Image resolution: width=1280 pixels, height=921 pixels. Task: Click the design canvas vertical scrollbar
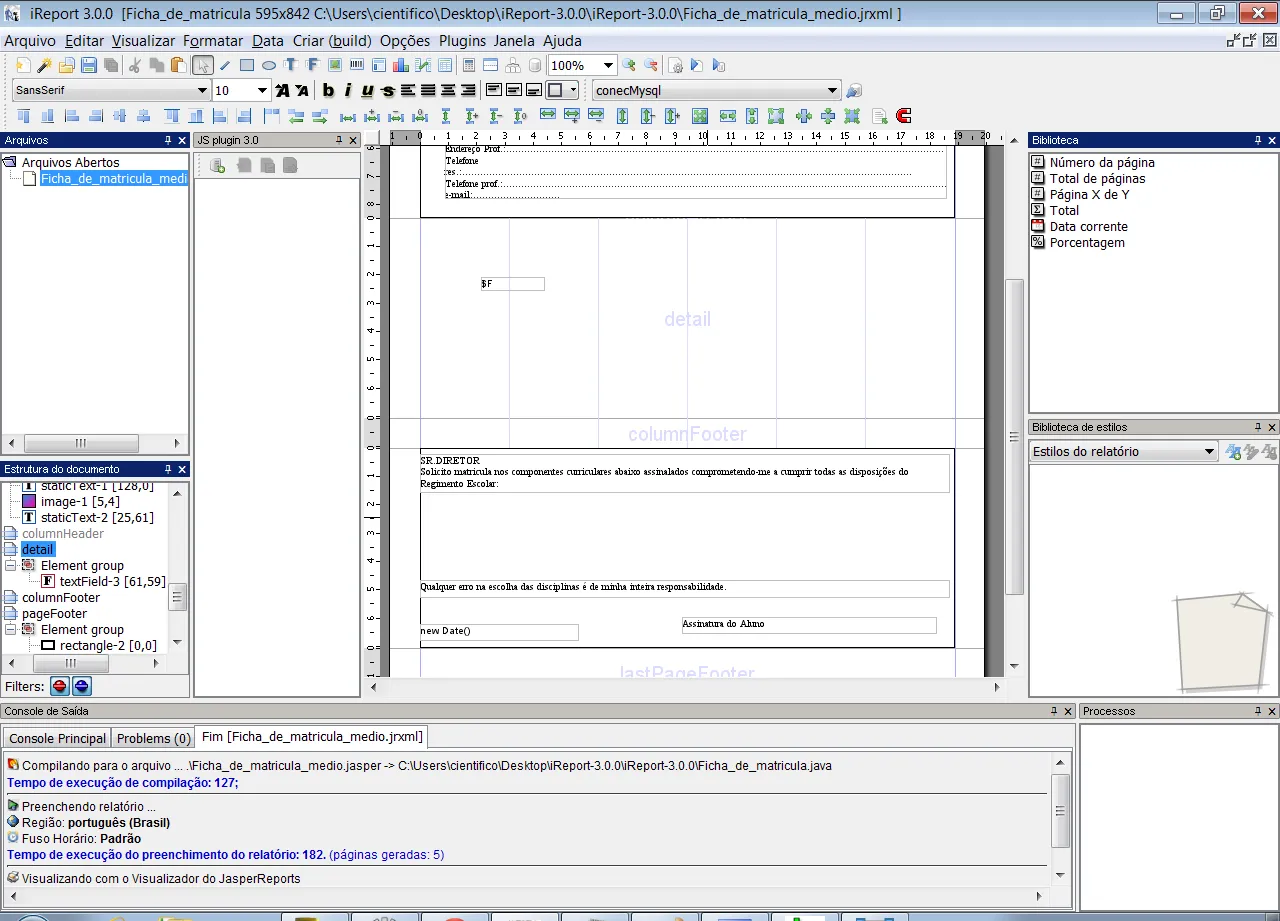1014,437
